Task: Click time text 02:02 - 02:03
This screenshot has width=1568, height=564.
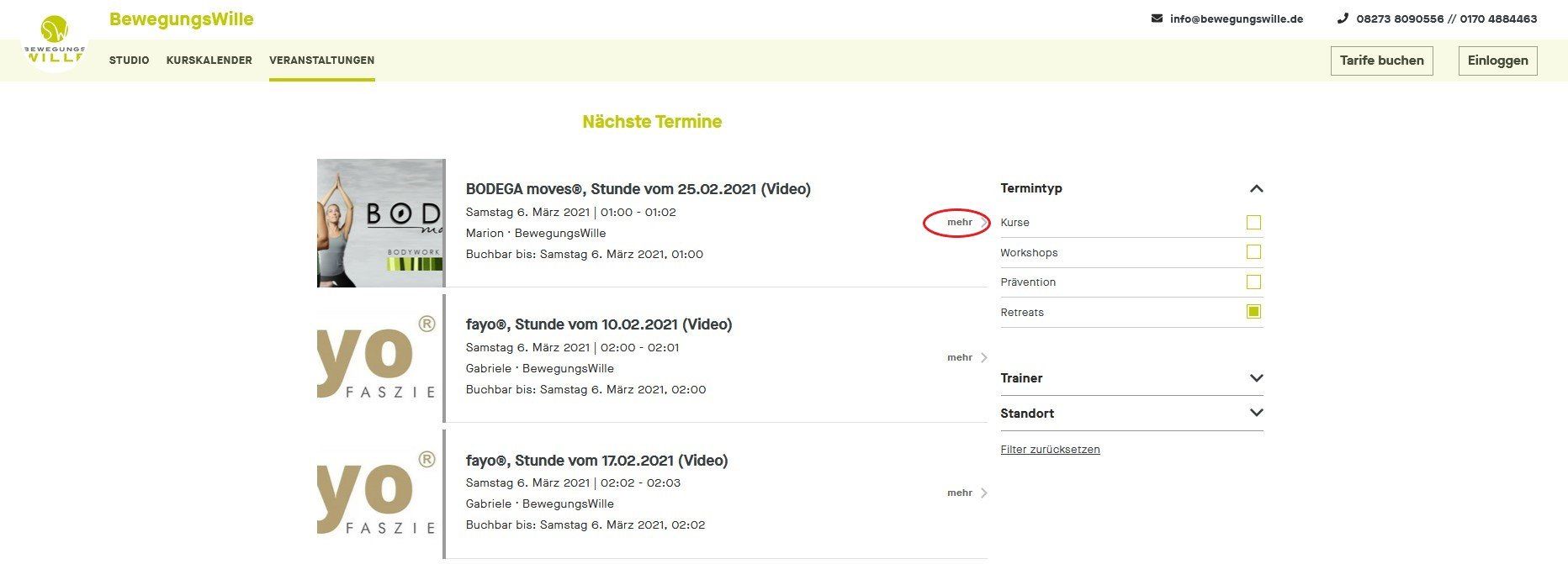Action: coord(641,483)
